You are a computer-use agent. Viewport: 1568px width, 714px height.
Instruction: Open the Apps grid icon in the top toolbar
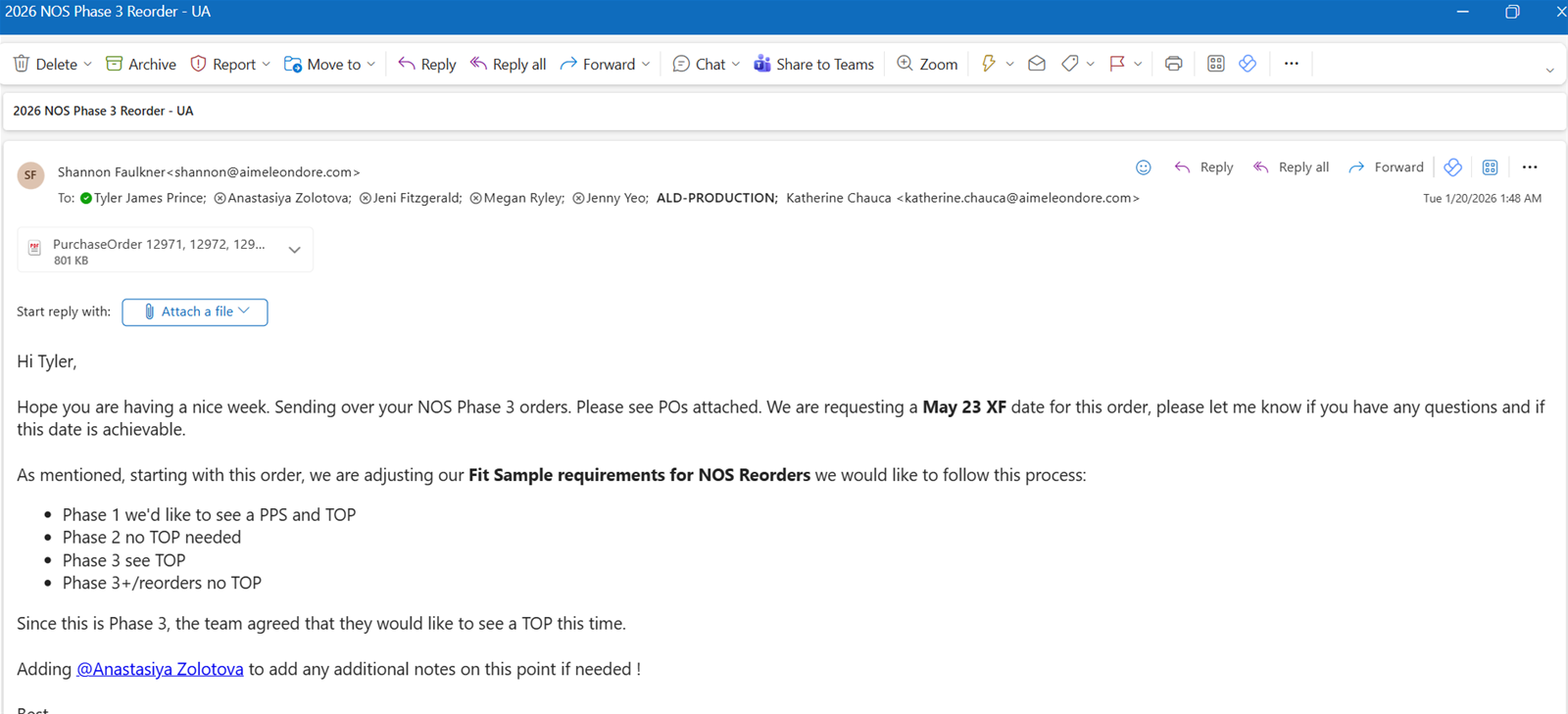click(1215, 64)
